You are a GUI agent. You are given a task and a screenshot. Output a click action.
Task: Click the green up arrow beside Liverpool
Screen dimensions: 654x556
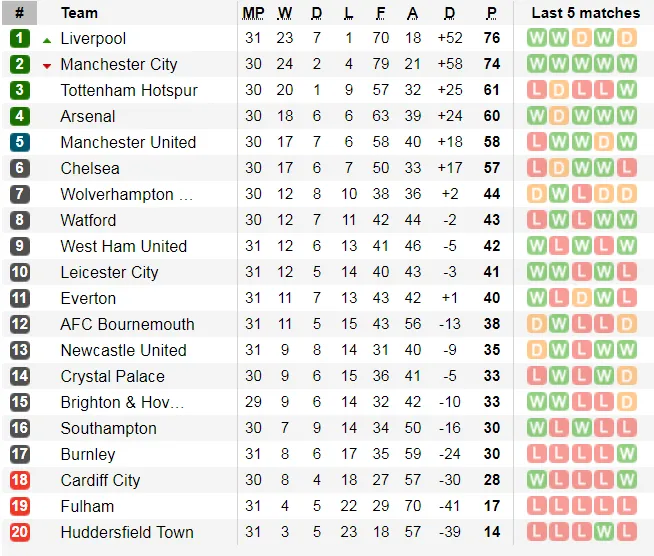pos(47,40)
